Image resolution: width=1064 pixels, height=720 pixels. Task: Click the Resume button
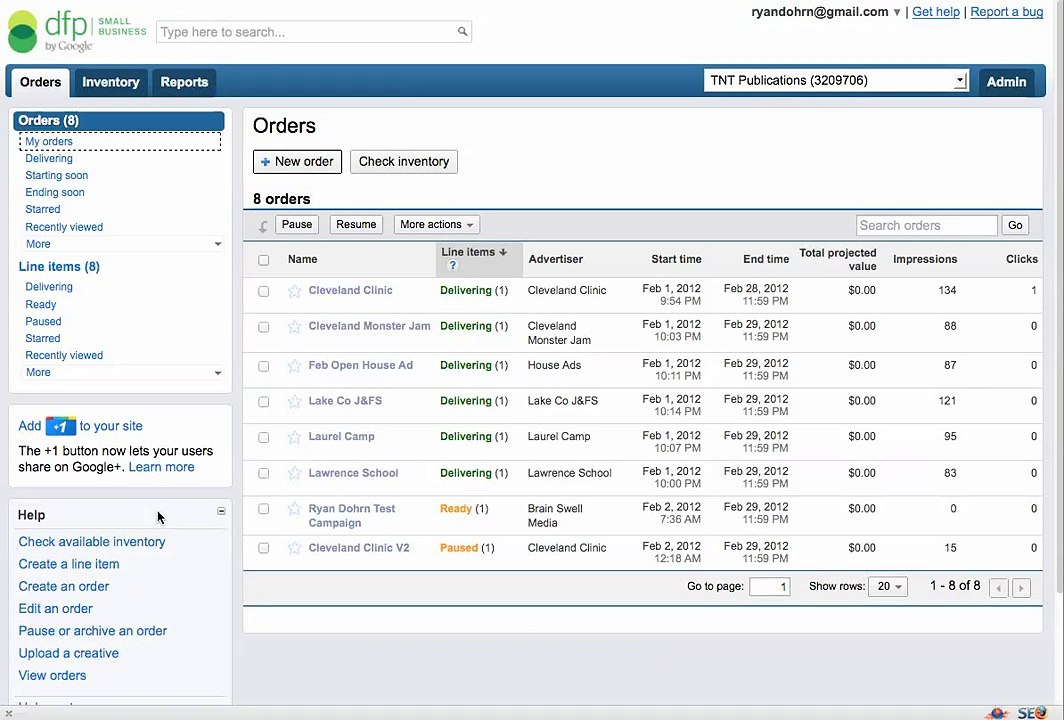(x=356, y=225)
